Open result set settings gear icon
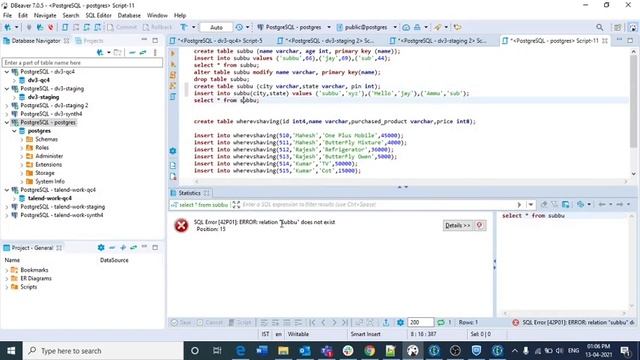 tap(400, 322)
